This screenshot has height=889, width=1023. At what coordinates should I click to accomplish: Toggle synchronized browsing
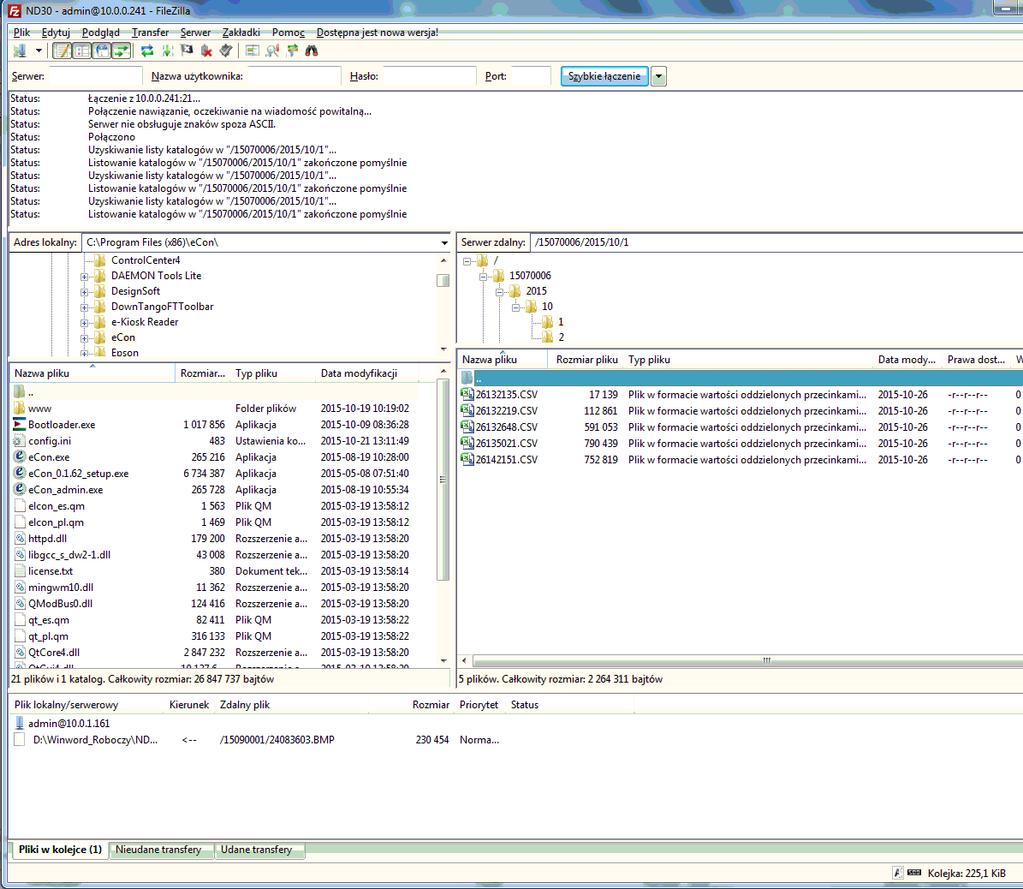coord(292,51)
